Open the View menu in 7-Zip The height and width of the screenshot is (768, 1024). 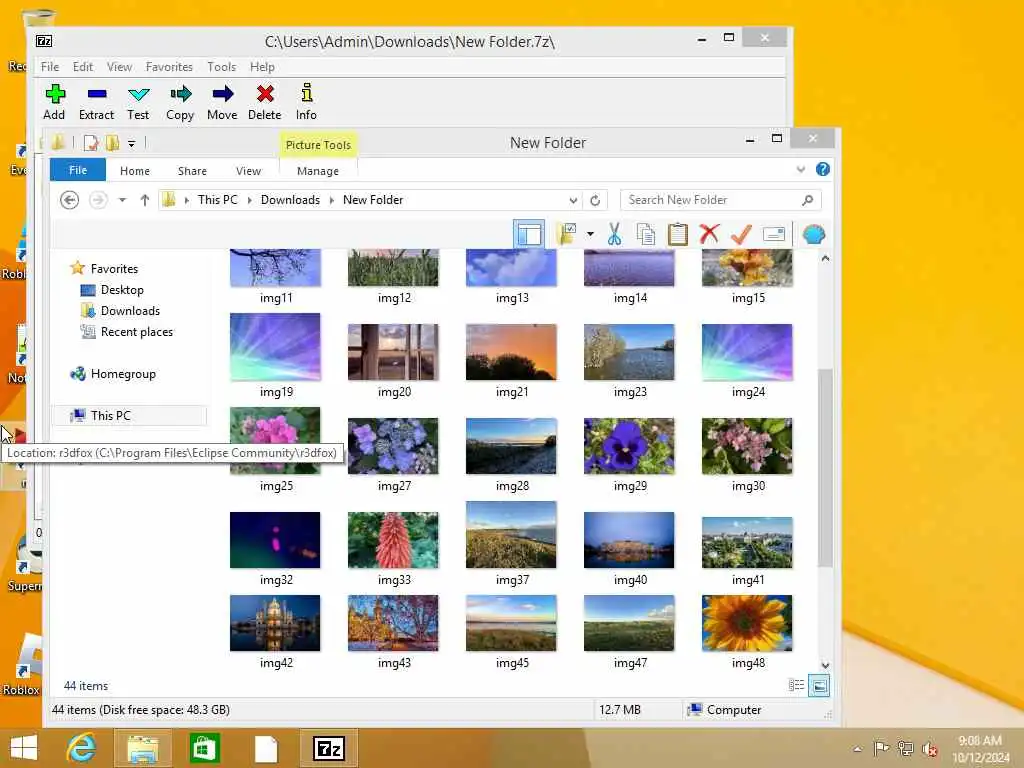tap(120, 67)
